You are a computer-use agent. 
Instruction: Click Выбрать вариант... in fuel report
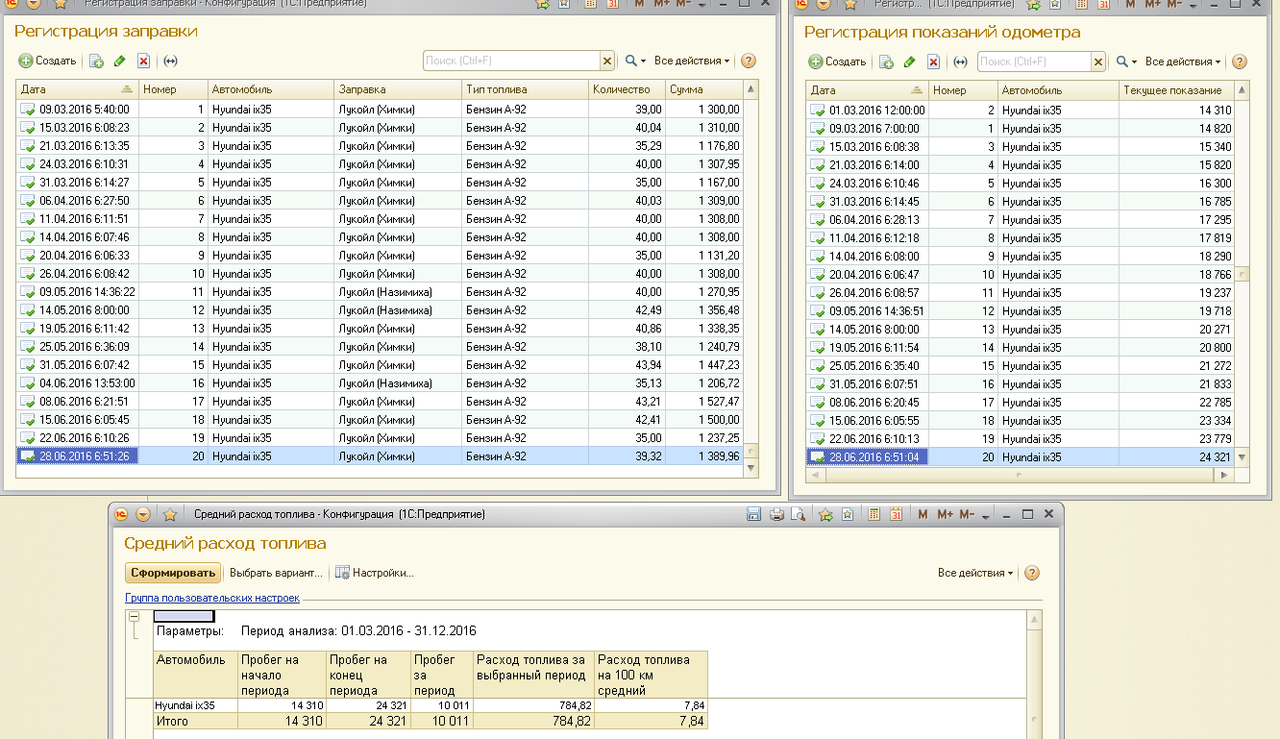(x=276, y=573)
